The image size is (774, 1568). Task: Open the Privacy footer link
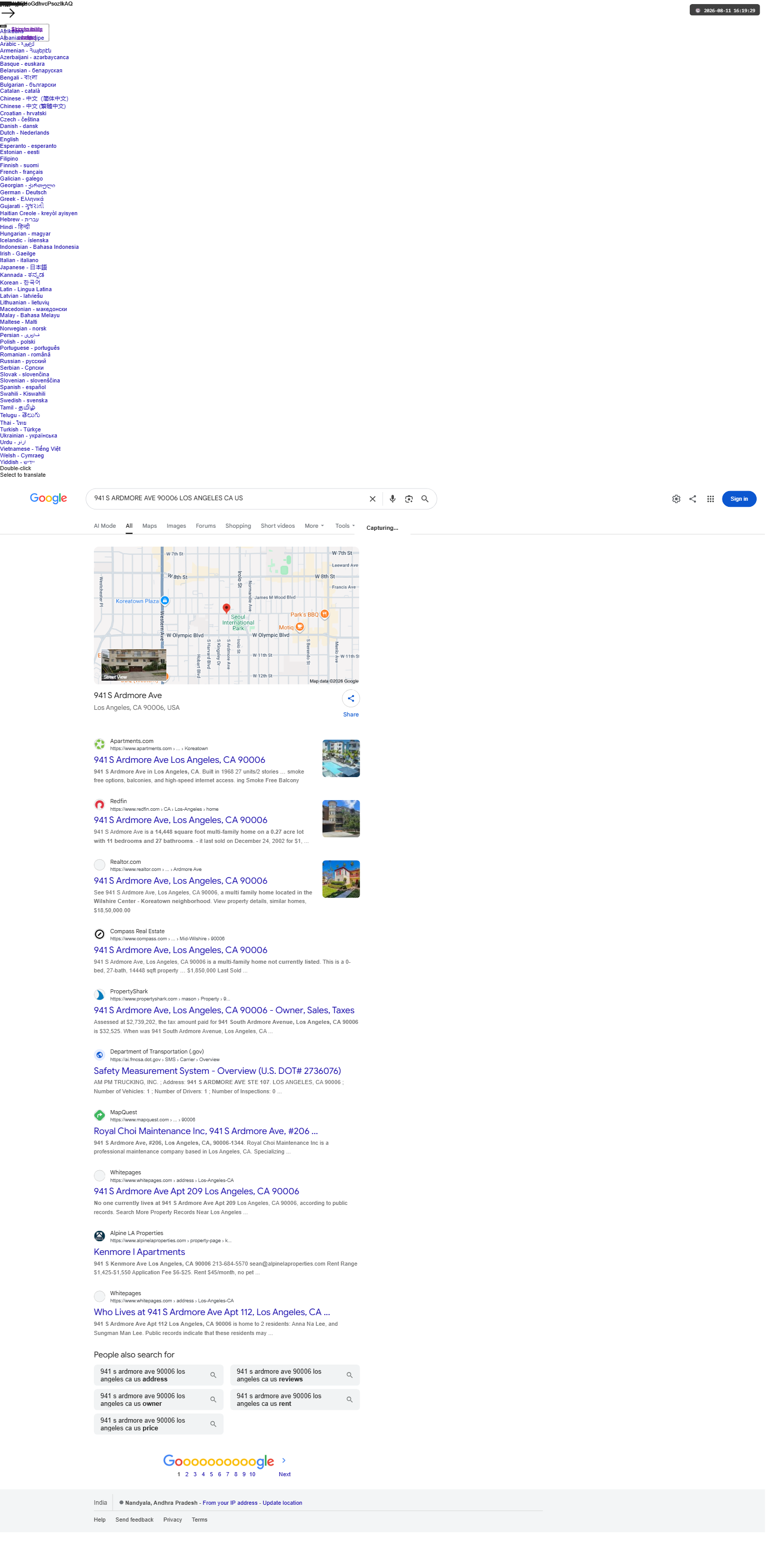tap(172, 1520)
